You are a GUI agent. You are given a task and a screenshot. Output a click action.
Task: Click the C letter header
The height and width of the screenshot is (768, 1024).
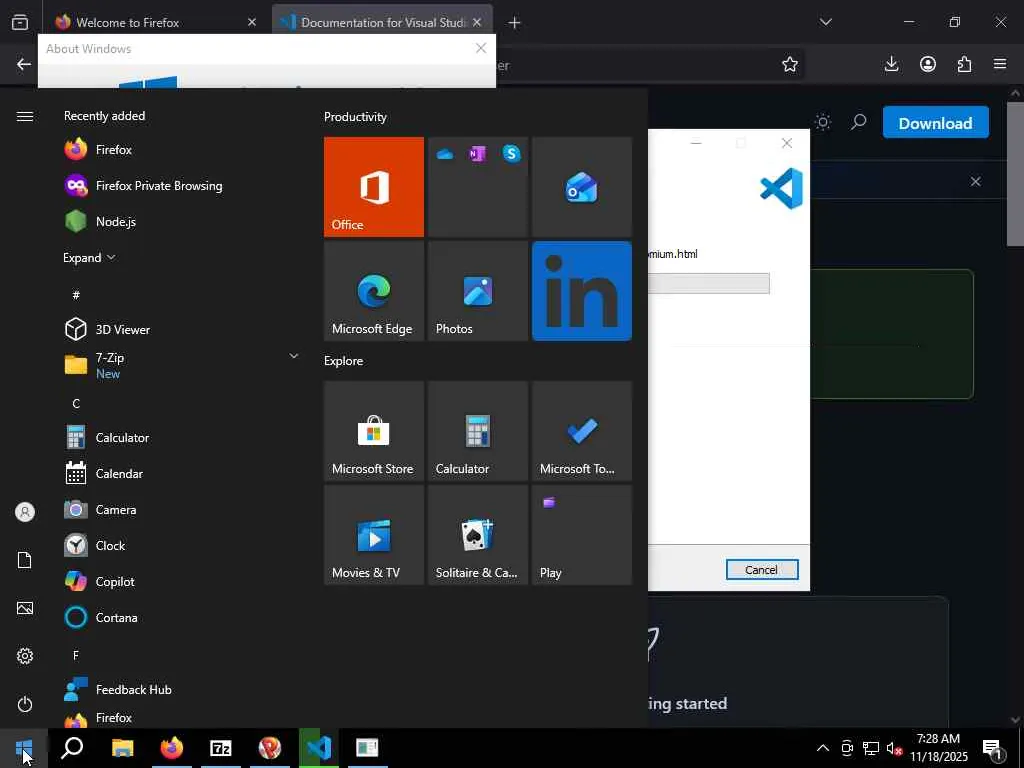(76, 403)
